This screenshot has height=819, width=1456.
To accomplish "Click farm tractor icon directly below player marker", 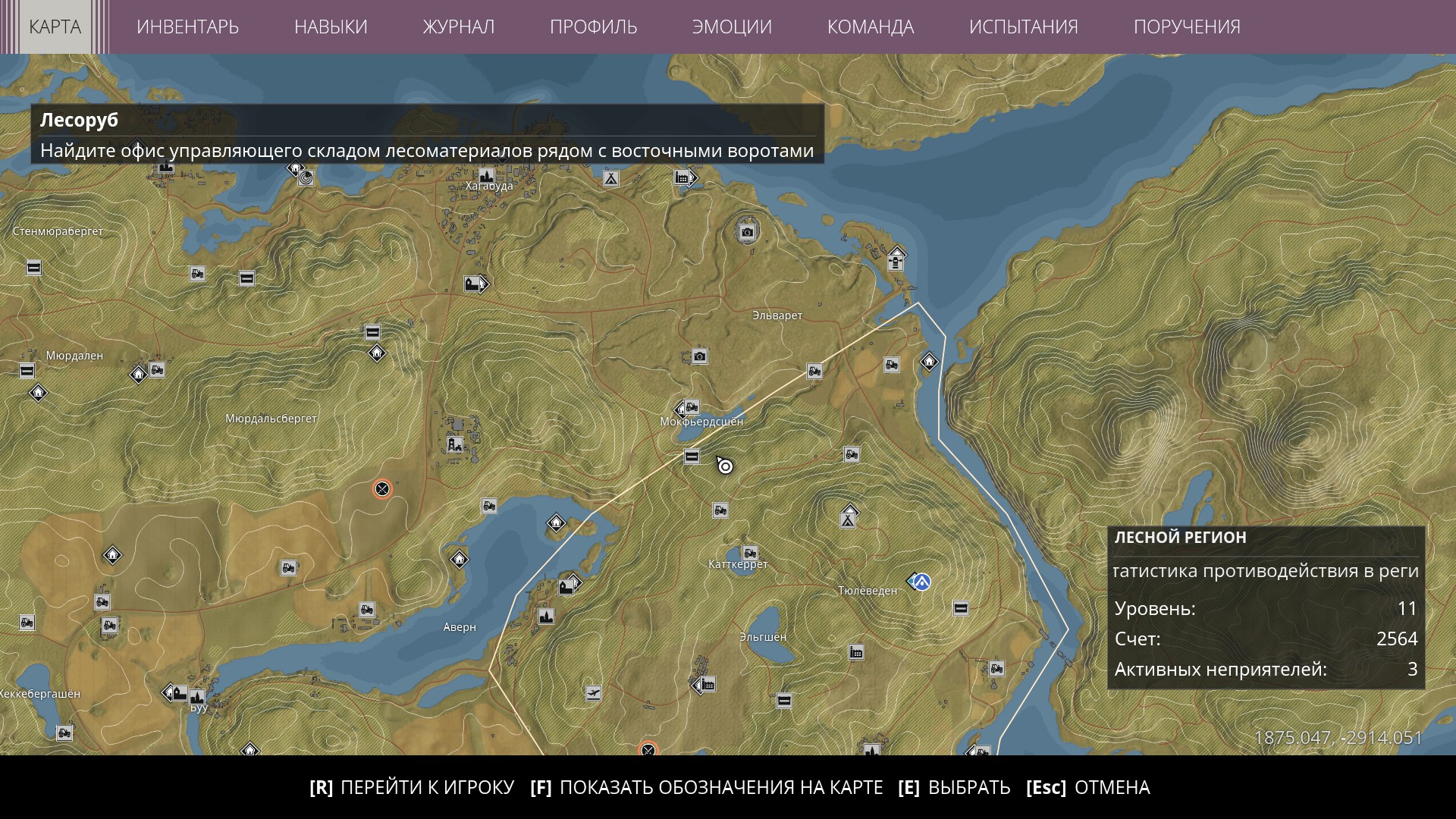I will (720, 510).
